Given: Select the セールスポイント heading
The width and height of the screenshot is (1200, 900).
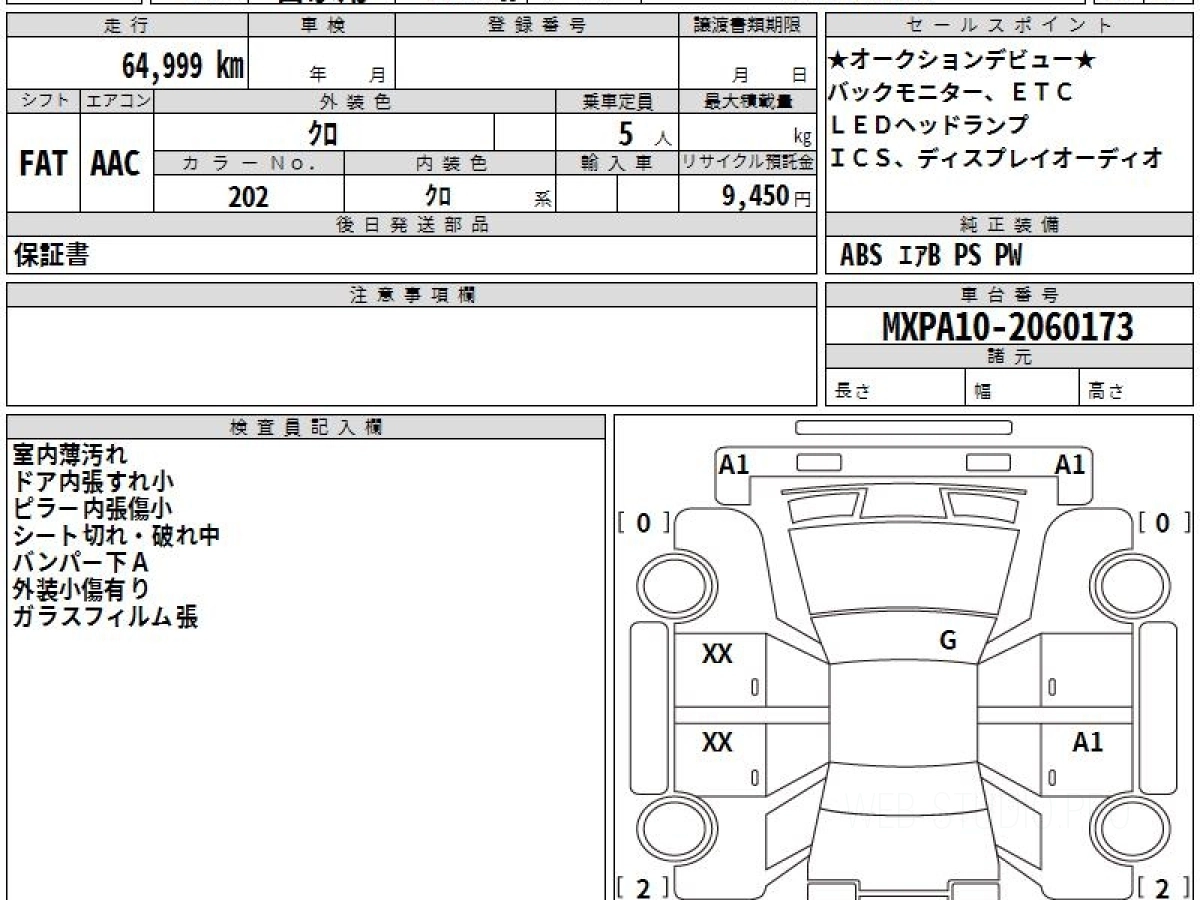Looking at the screenshot, I should click(x=1009, y=26).
